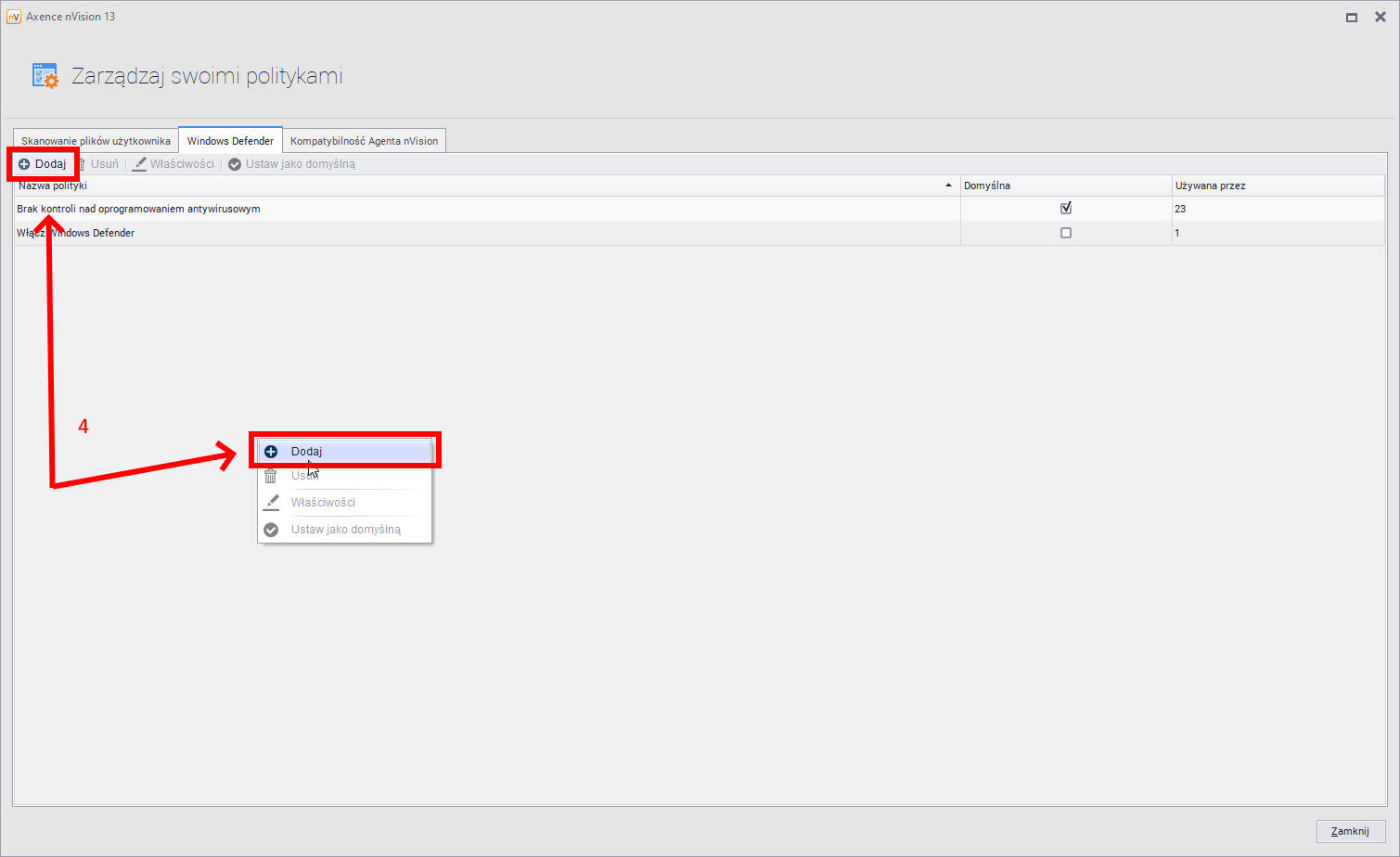Click the toolbar Ustaw jako domyślną checkmark icon
This screenshot has height=857, width=1400.
(x=235, y=164)
